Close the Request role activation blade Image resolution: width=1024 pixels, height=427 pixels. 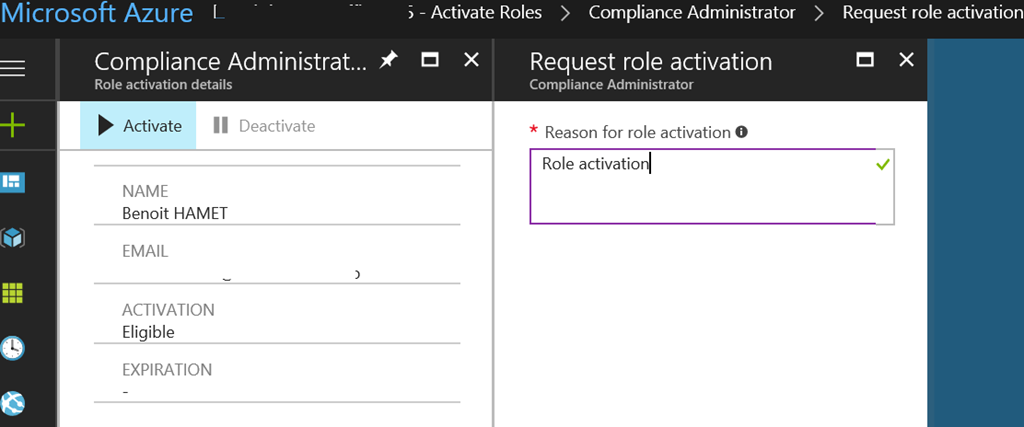[907, 61]
